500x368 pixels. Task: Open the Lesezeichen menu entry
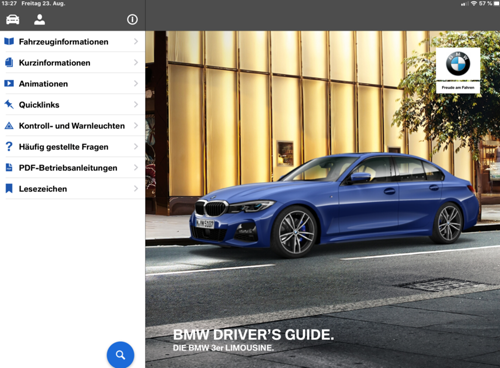coord(72,188)
